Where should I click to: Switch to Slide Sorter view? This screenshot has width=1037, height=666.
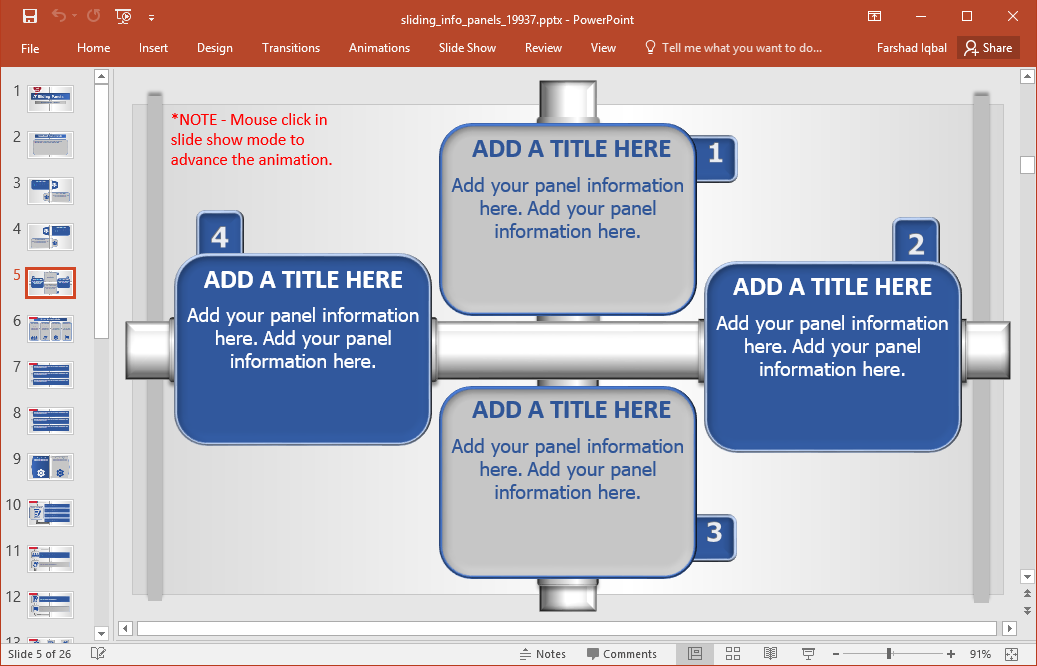733,654
